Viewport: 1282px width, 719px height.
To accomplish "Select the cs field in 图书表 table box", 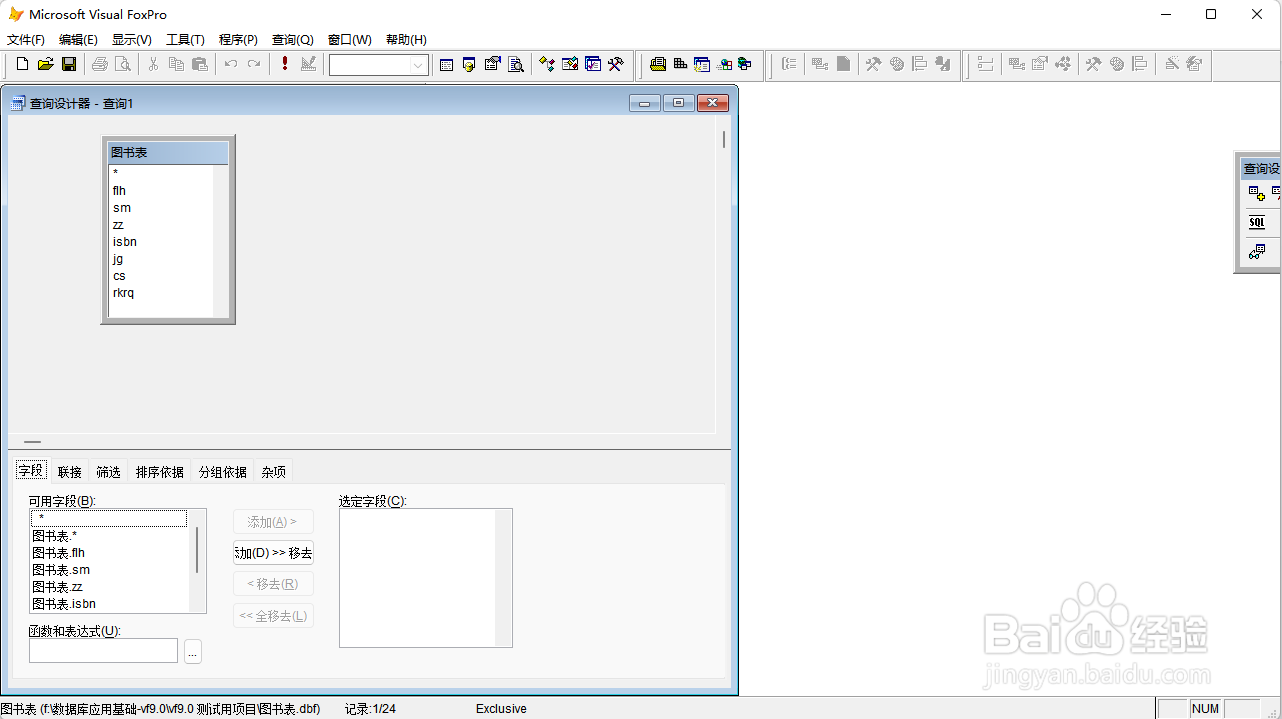I will tap(161, 276).
